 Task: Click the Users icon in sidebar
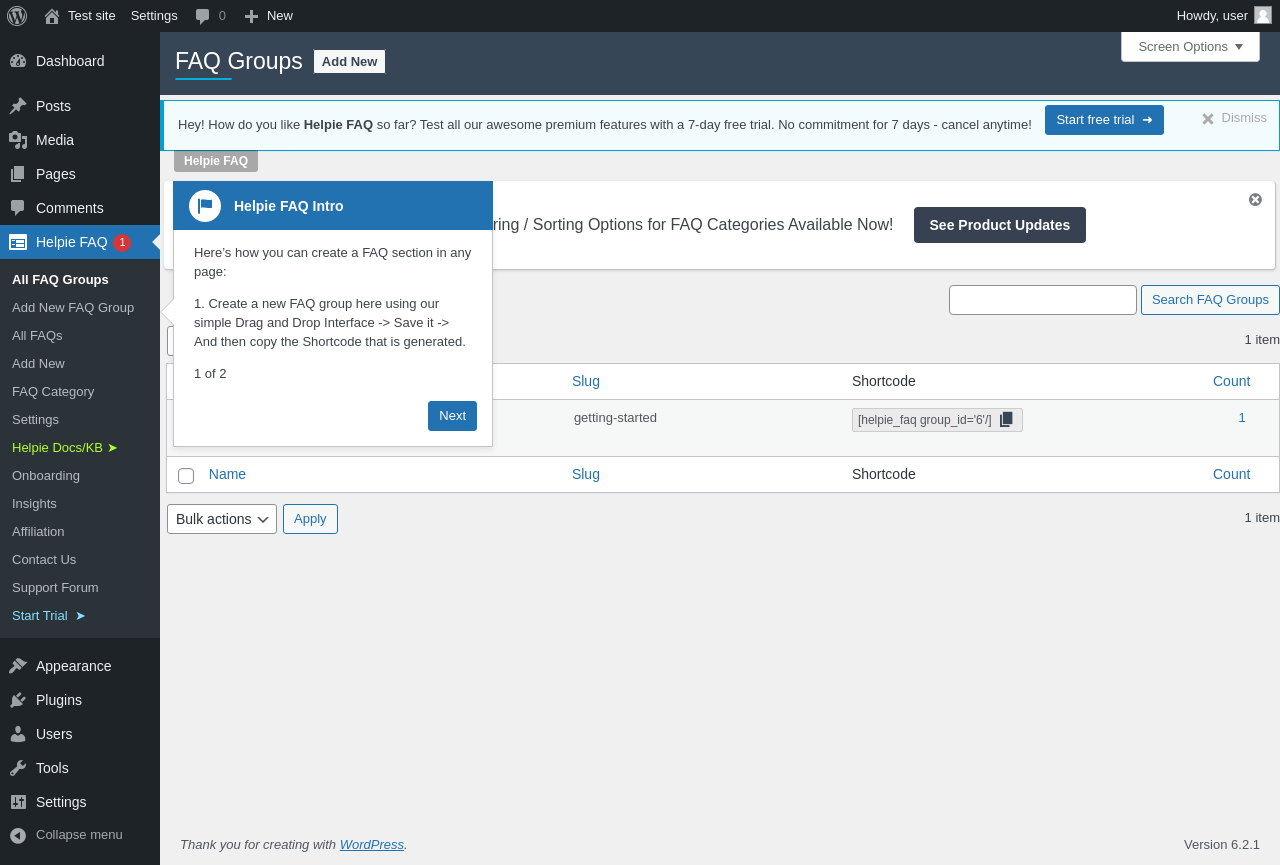[18, 734]
